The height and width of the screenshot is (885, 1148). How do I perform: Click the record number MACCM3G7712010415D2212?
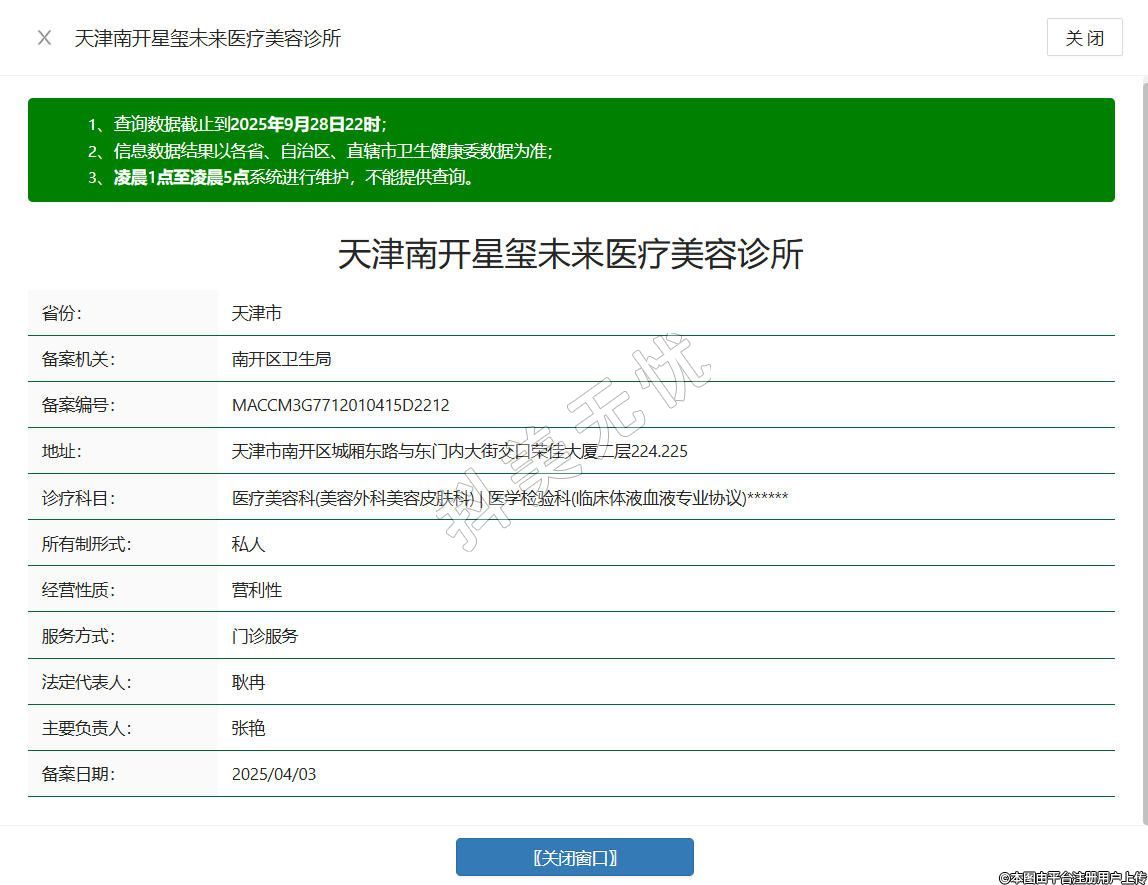click(340, 405)
